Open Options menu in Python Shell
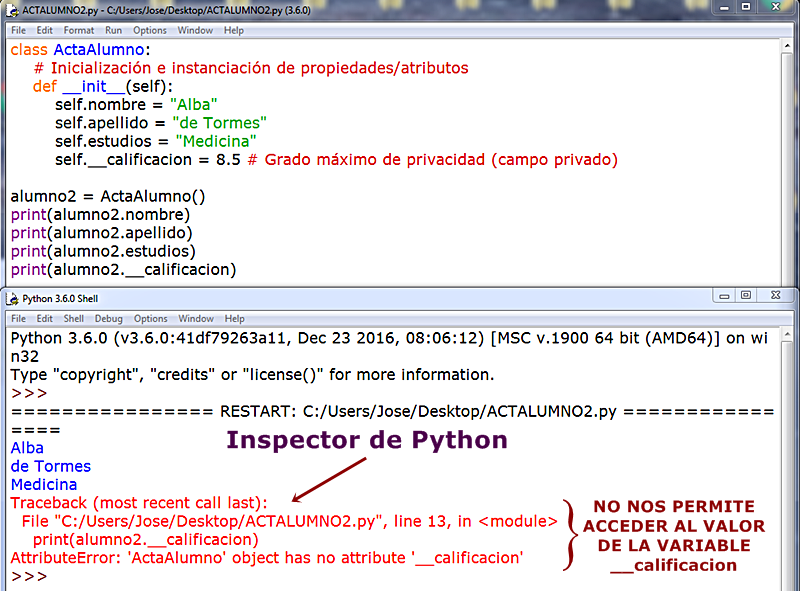The height and width of the screenshot is (591, 800). coord(151,318)
